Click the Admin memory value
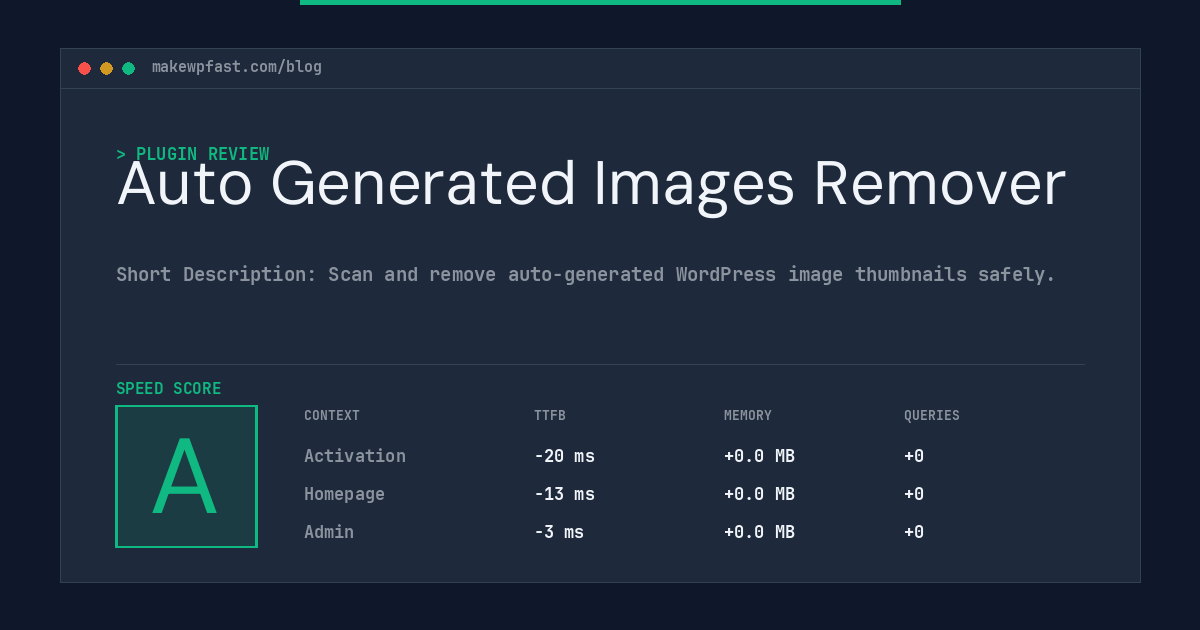Screen dimensions: 1200x630 759,532
